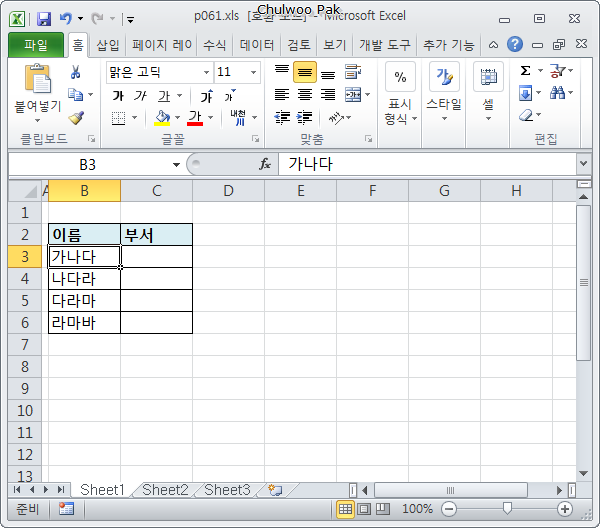Screen dimensions: 600x528
Task: Click the Orientation text angle icon
Action: (336, 118)
